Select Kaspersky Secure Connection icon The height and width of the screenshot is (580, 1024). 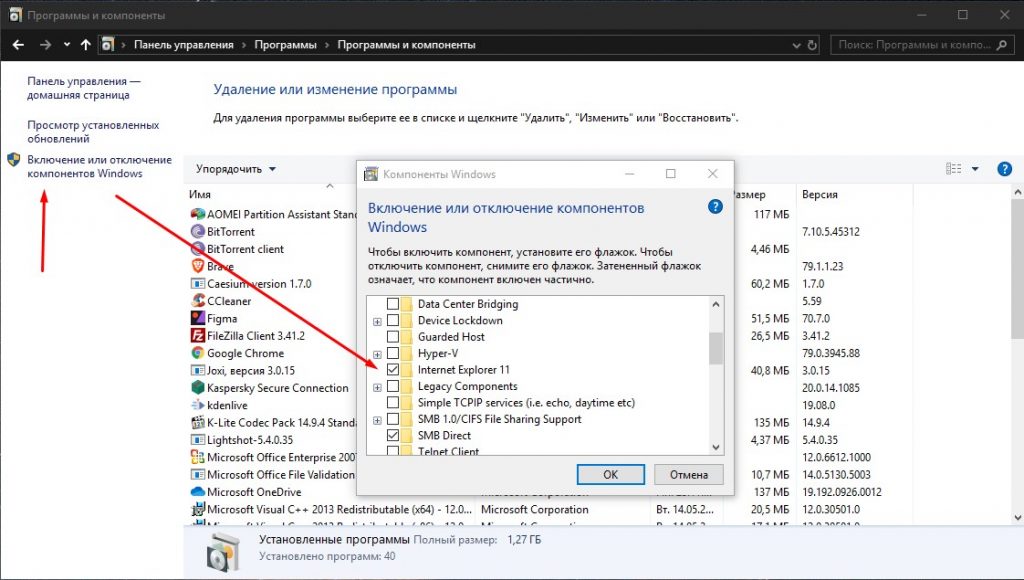point(197,387)
